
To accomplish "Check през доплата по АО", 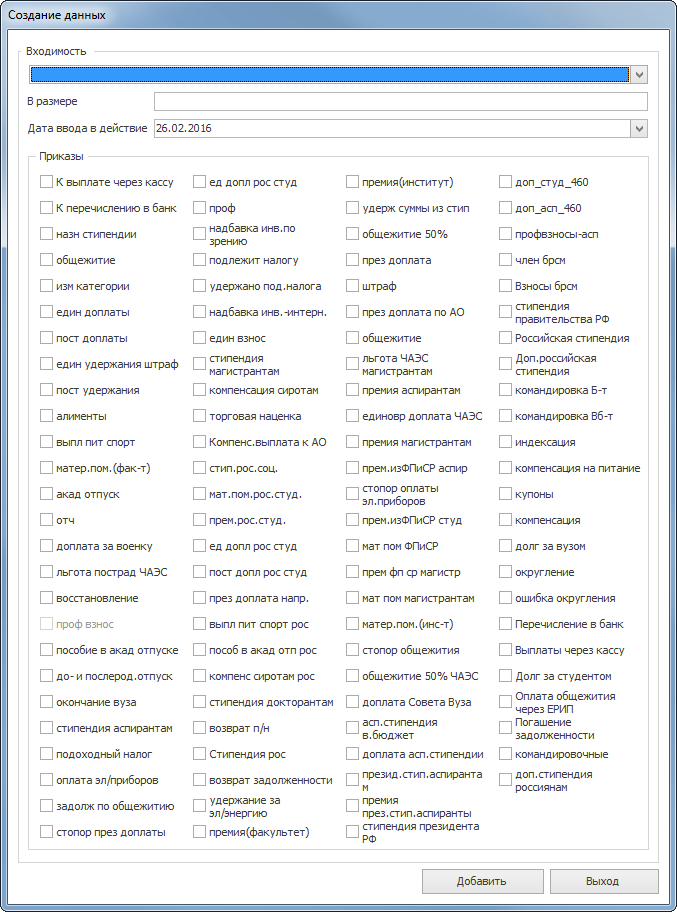I will coord(352,312).
